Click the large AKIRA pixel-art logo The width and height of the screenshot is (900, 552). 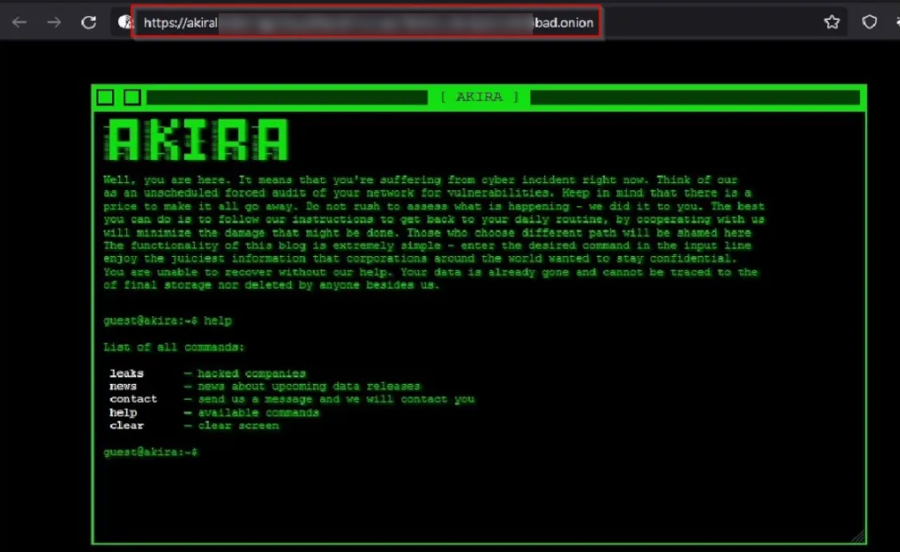click(x=197, y=140)
